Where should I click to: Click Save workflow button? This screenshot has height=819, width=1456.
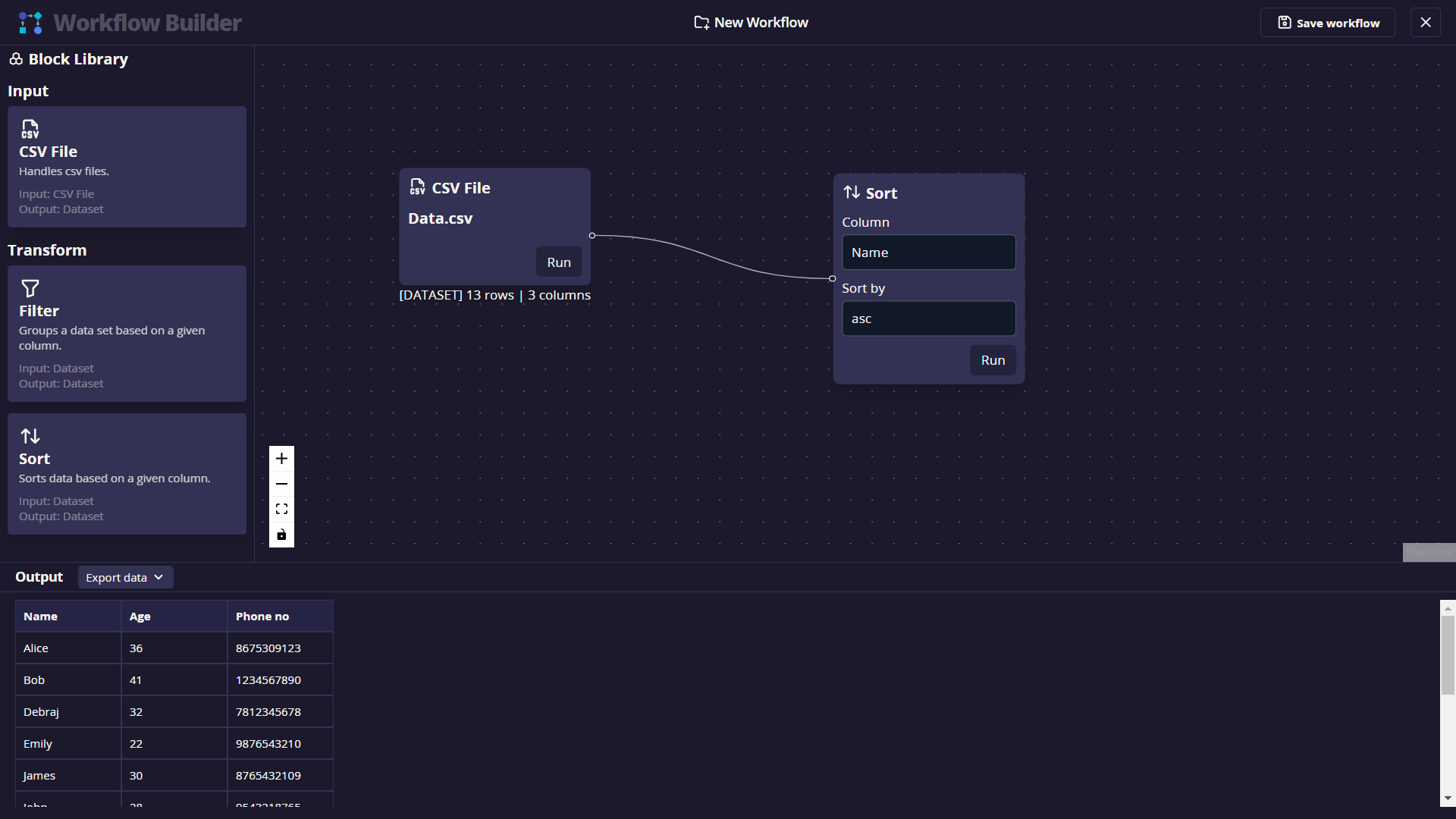1327,23
